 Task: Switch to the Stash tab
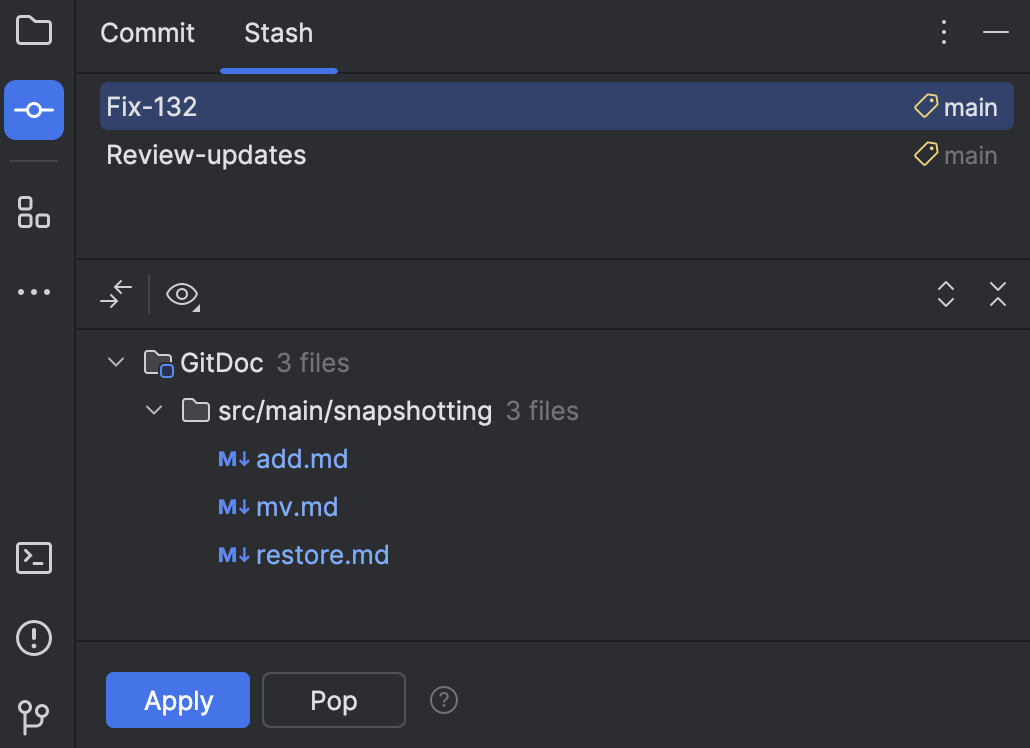coord(278,33)
